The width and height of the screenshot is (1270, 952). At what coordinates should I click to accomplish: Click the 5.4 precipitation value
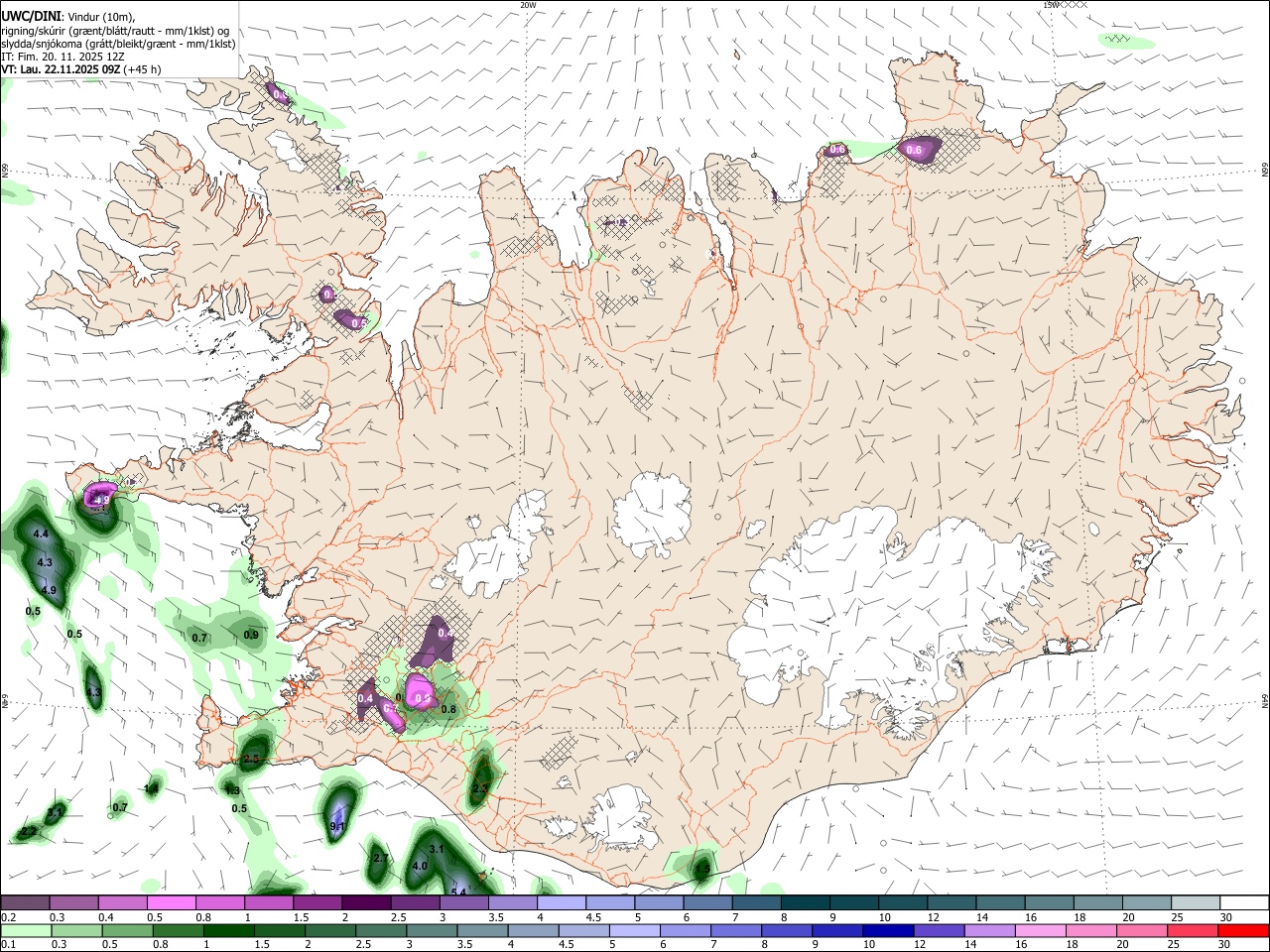pos(458,892)
